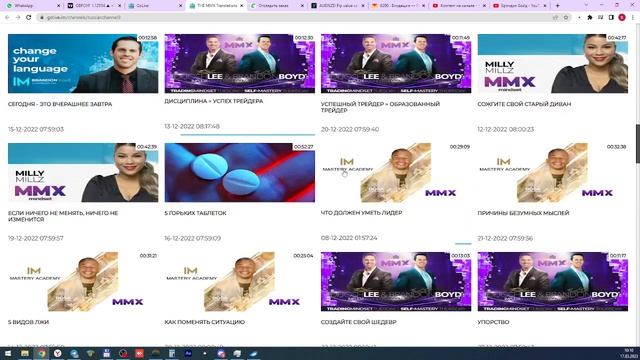Click watch progress bar under ДИСЦИПЛИНА = УСПЕХ ТРЕЙДЕРА
The width and height of the screenshot is (640, 360).
point(247,134)
